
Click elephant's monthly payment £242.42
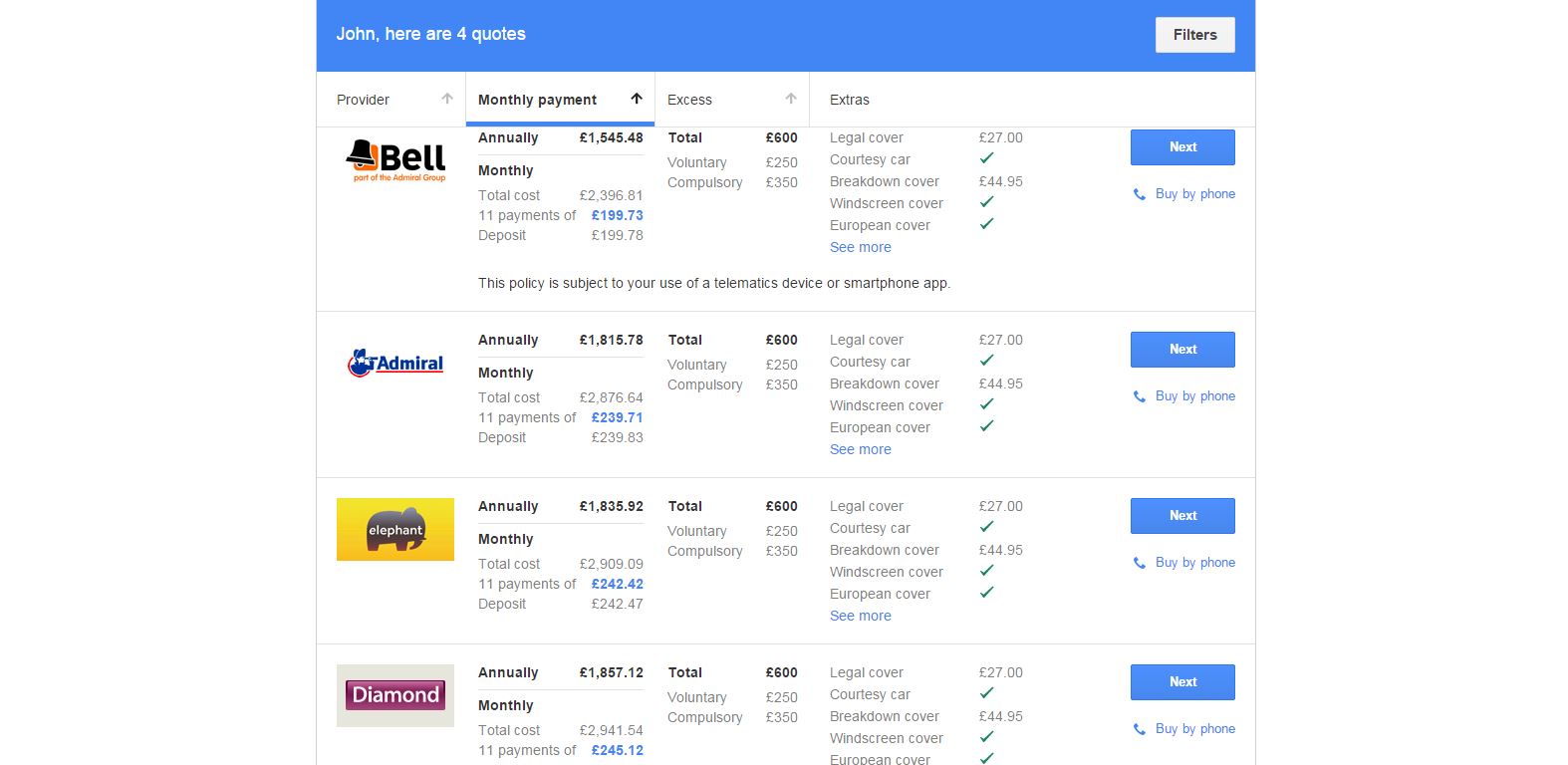[x=618, y=584]
